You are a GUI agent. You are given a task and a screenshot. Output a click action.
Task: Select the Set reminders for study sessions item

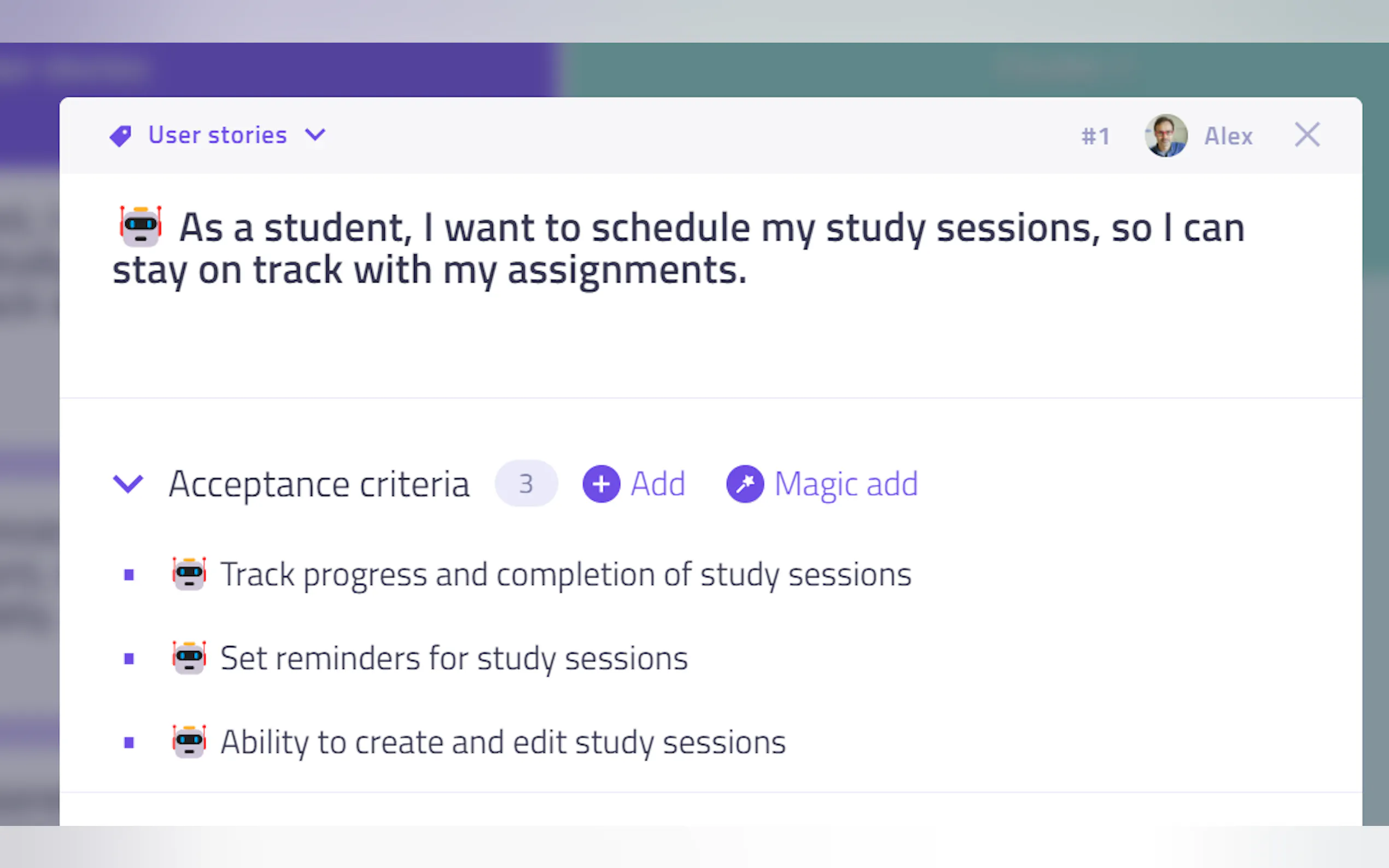(x=454, y=658)
